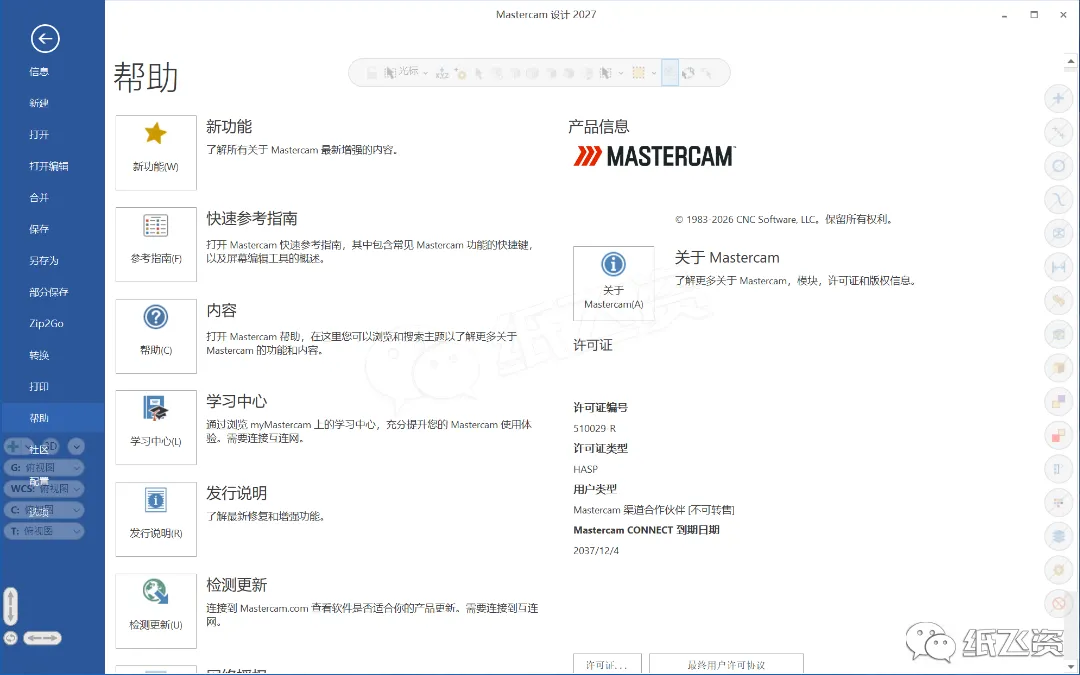Select 合并 in the backstage menu

click(x=39, y=198)
